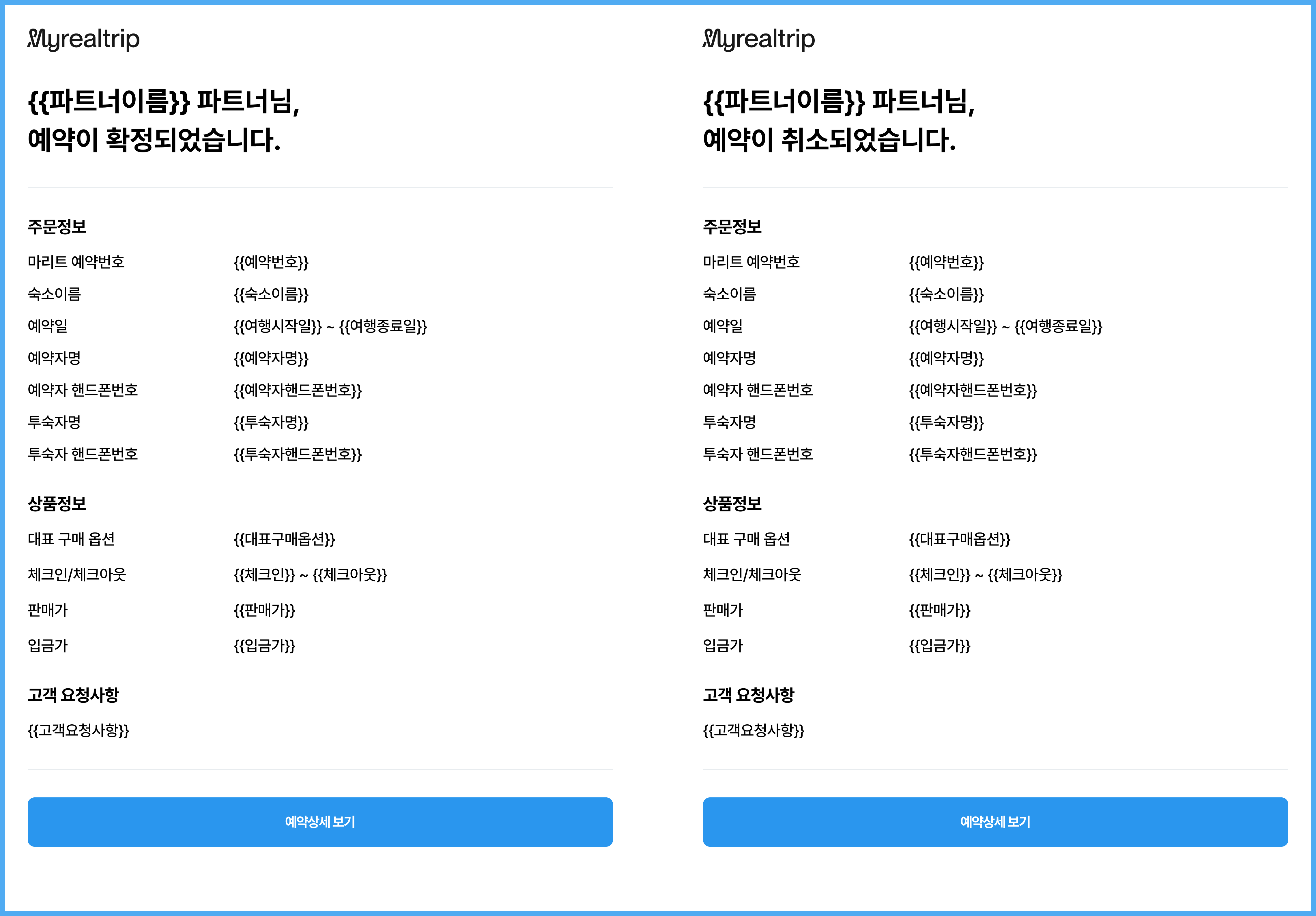Click the 상품정보 section heading in the cancelled email
Viewport: 1316px width, 916px height.
tap(732, 504)
